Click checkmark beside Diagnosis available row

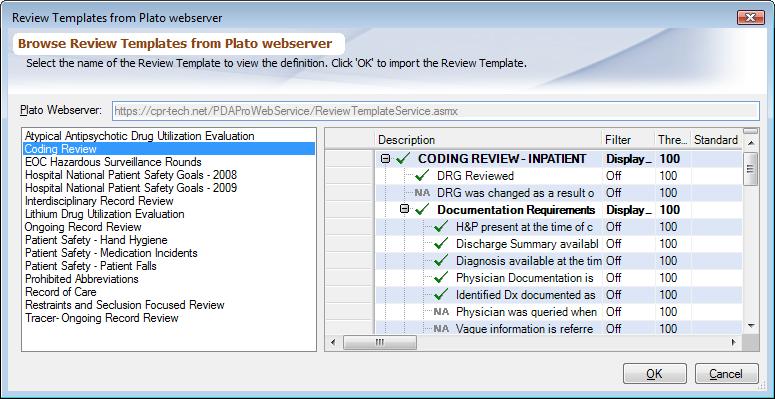[441, 261]
